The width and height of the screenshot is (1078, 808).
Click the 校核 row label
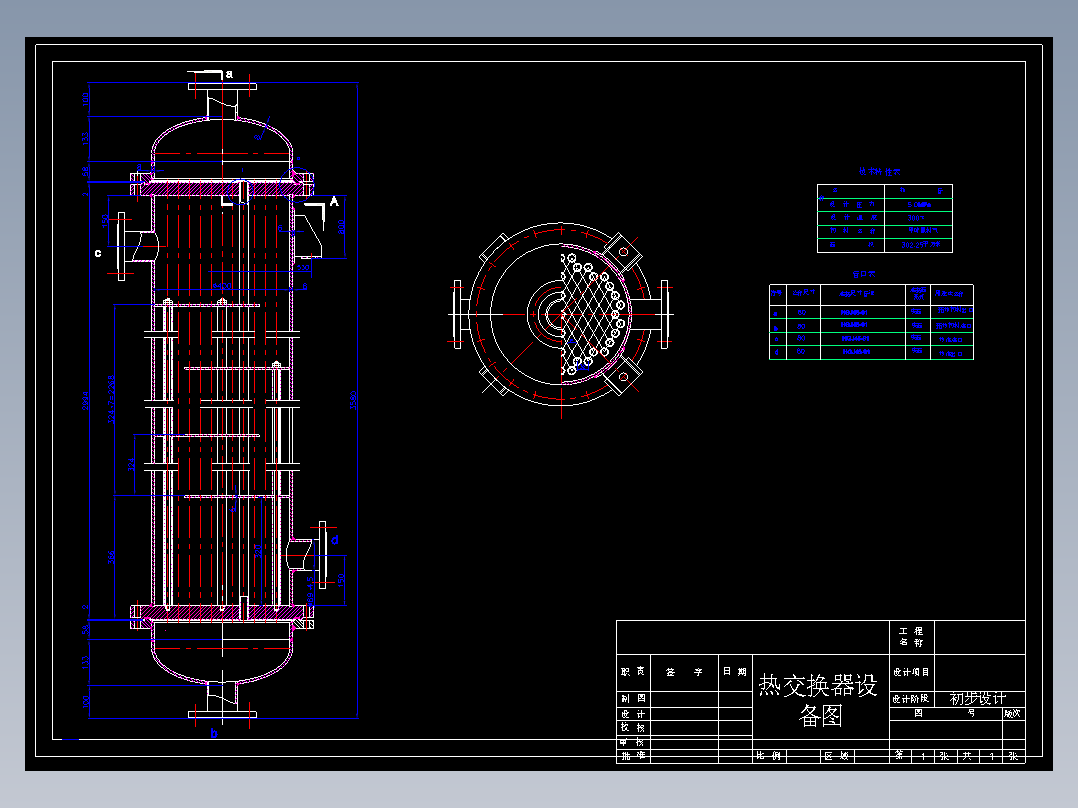coord(632,728)
